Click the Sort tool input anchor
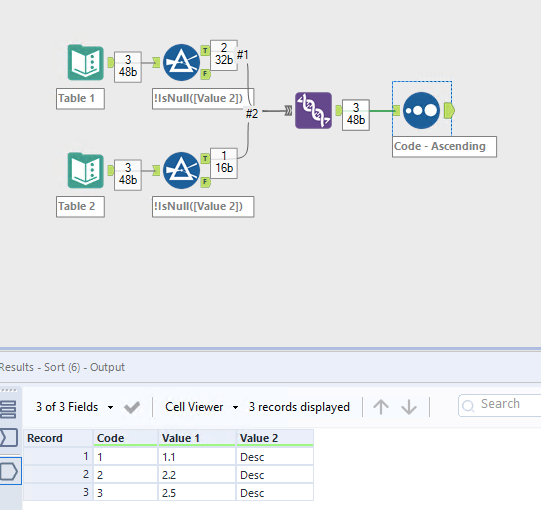This screenshot has width=541, height=510. tap(396, 110)
